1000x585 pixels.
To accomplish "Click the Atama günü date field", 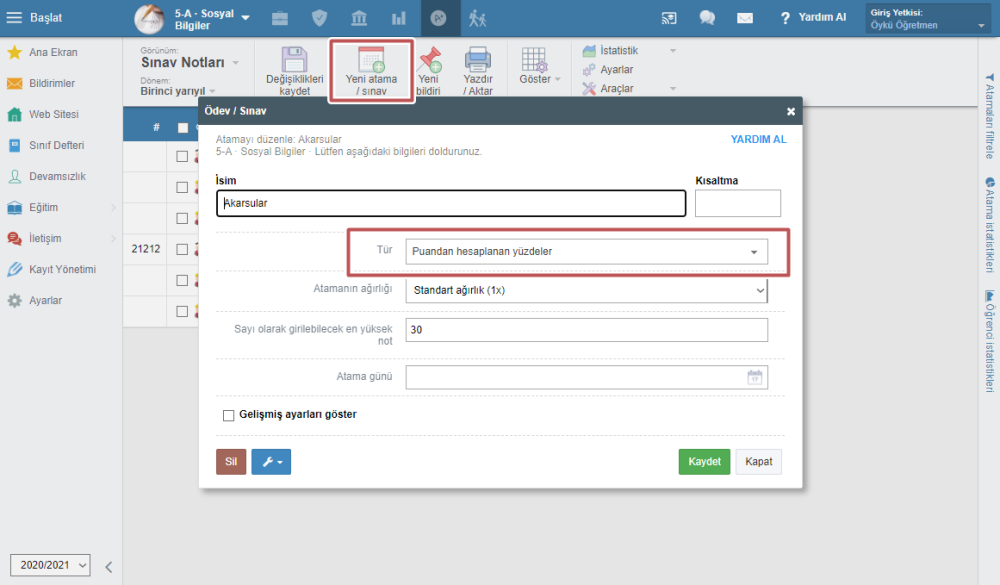I will pyautogui.click(x=587, y=377).
